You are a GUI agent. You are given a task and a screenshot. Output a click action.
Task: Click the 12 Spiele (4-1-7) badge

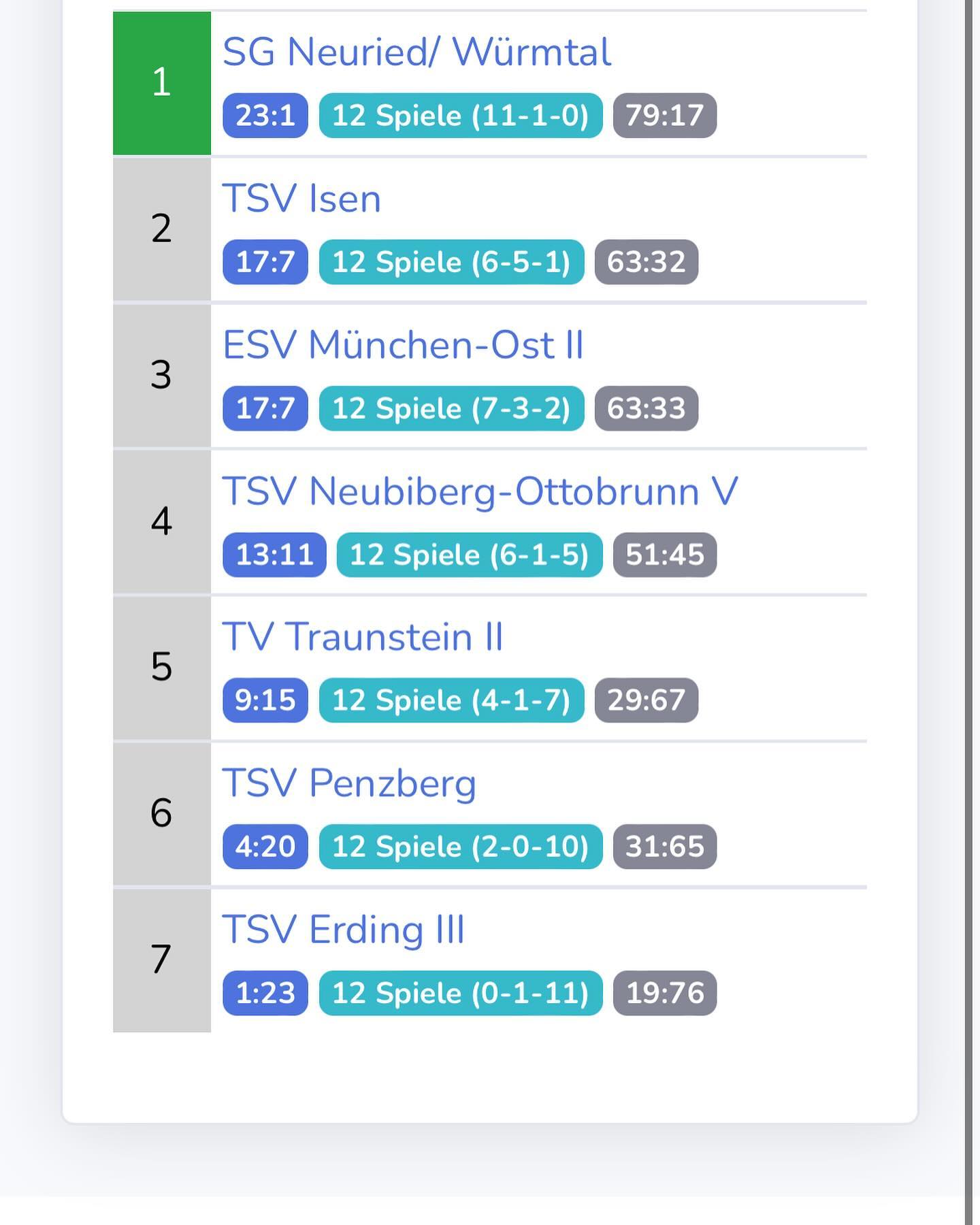(x=451, y=700)
